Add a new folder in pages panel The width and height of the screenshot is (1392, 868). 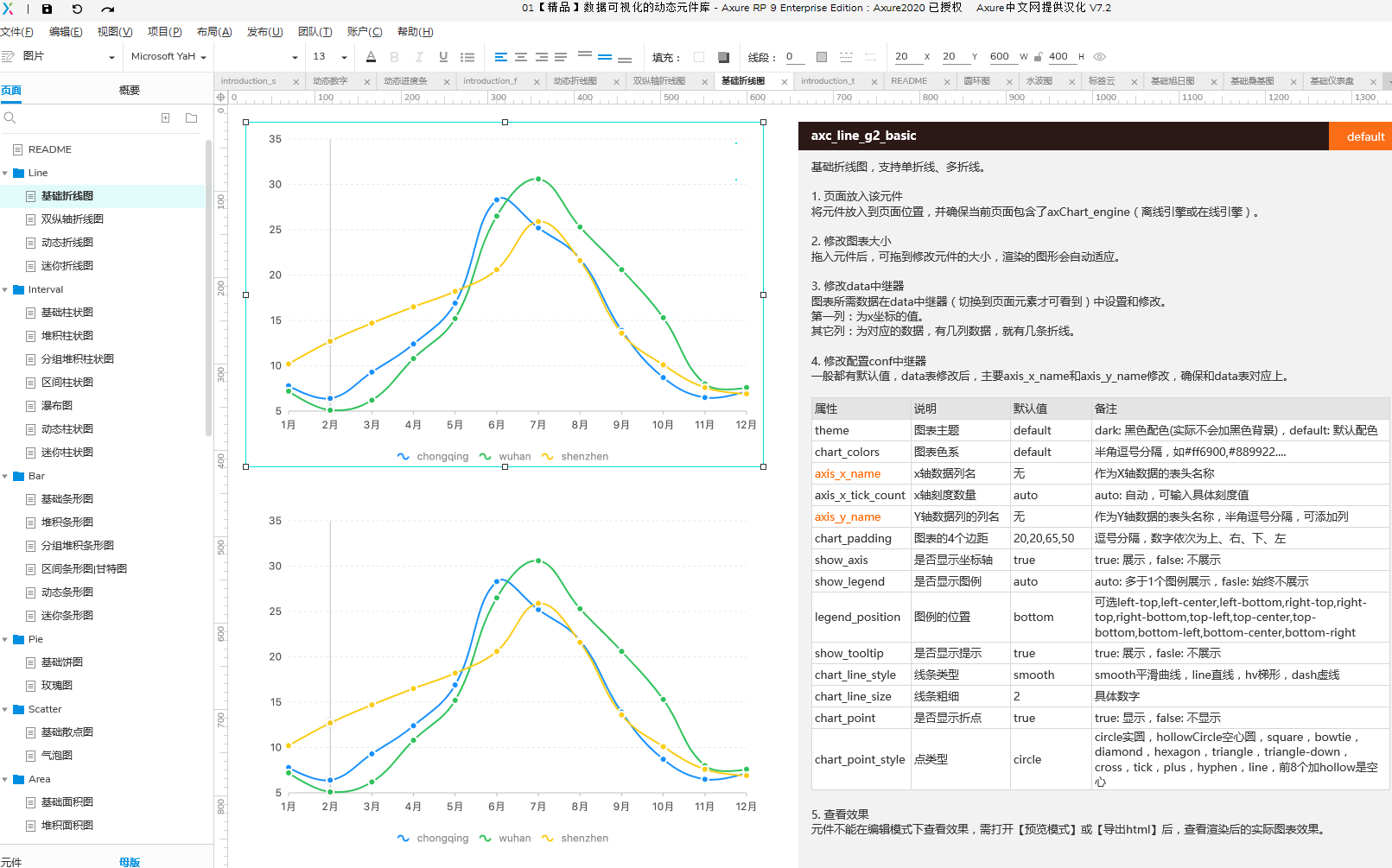tap(191, 118)
